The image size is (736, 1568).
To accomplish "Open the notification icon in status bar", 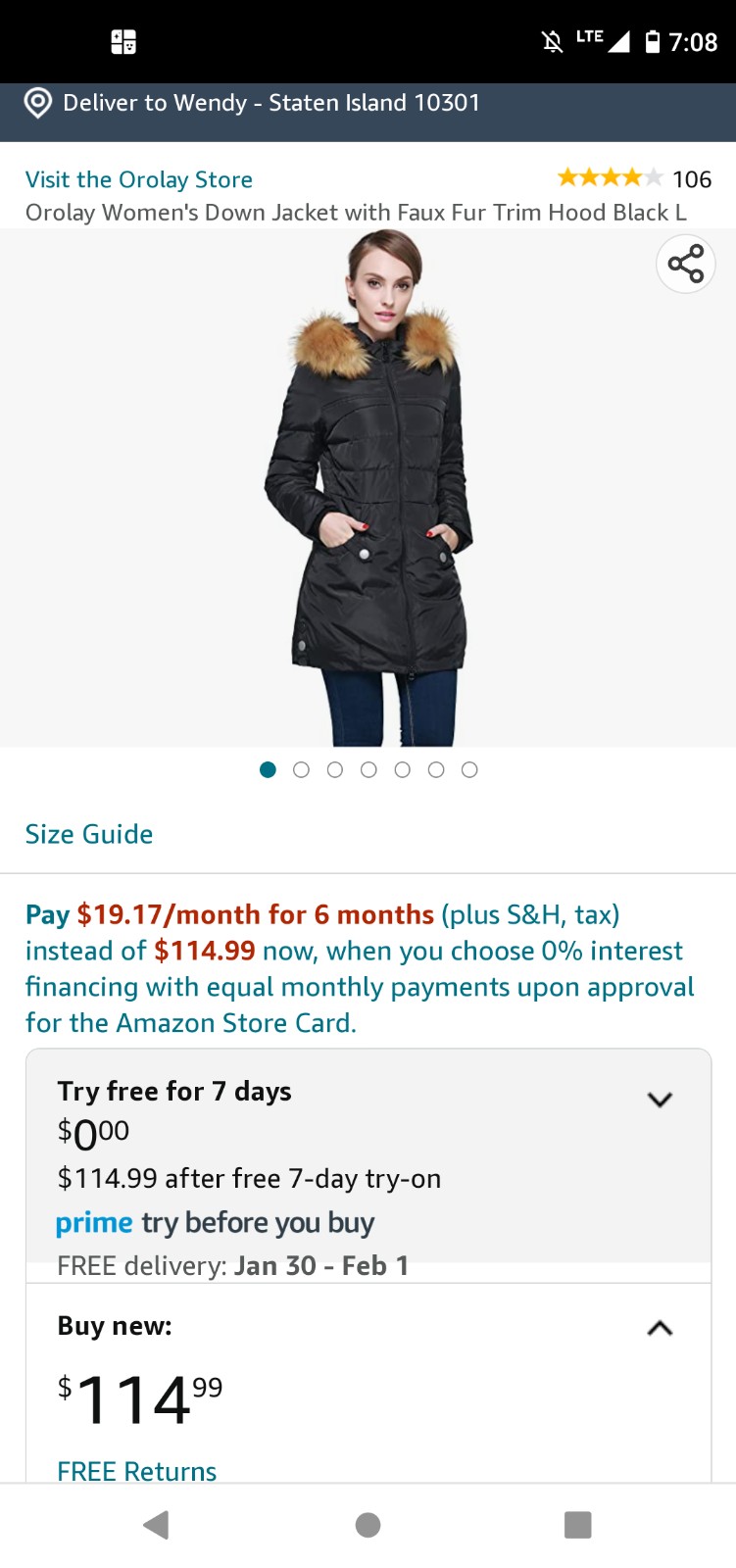I will pyautogui.click(x=123, y=42).
